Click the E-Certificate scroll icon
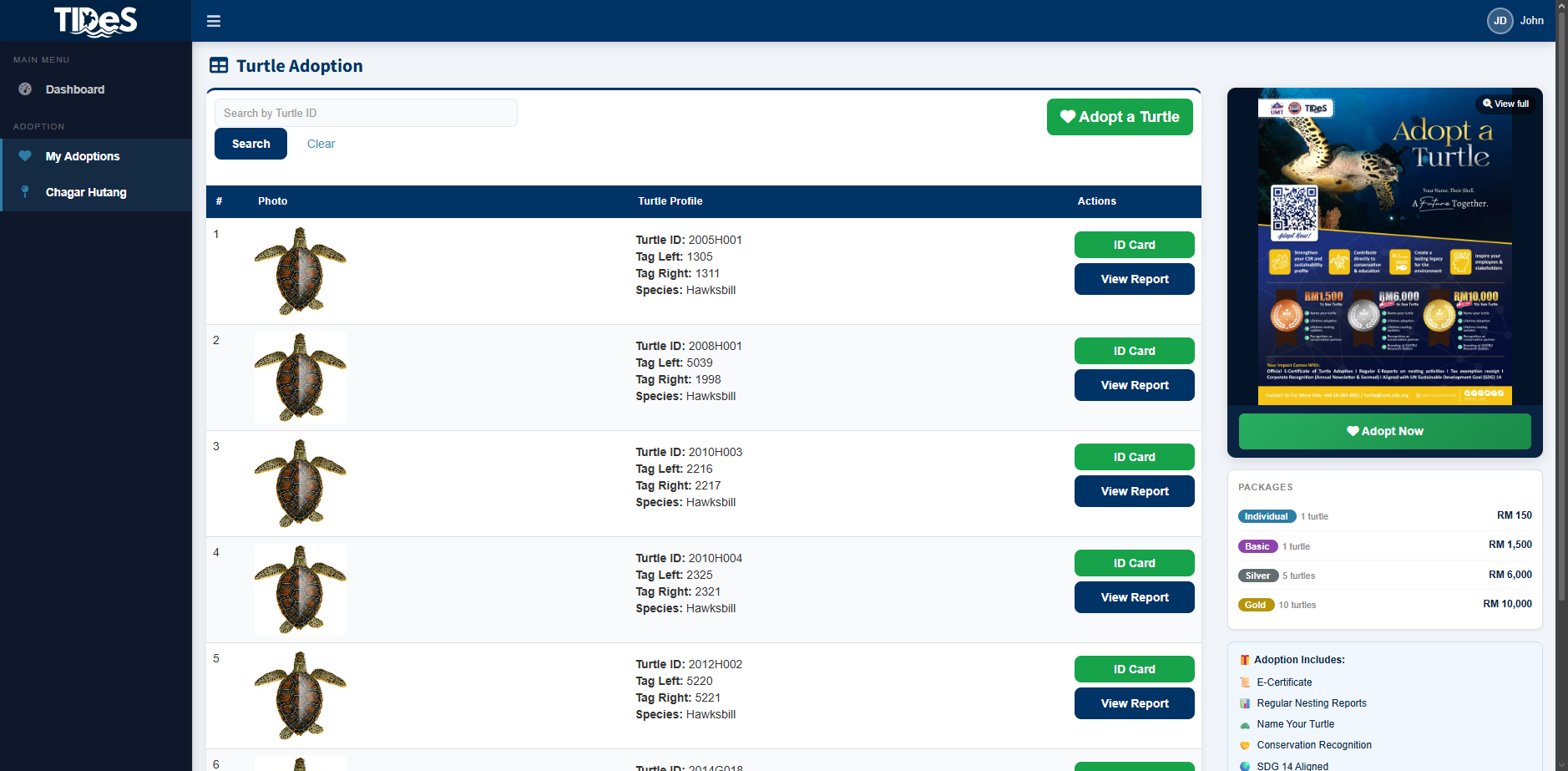 point(1245,682)
